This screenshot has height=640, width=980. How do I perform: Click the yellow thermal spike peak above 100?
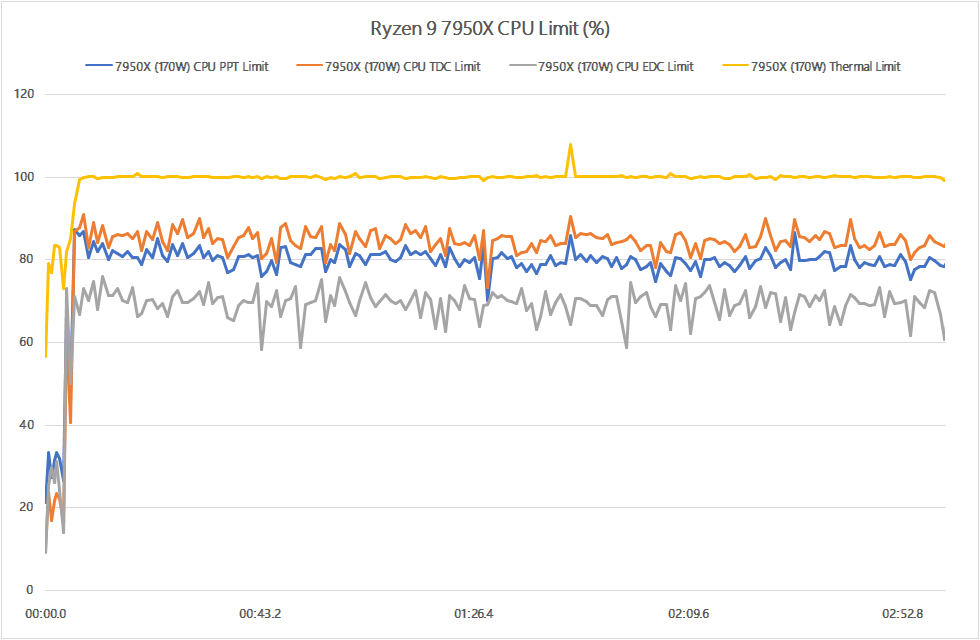tap(570, 145)
